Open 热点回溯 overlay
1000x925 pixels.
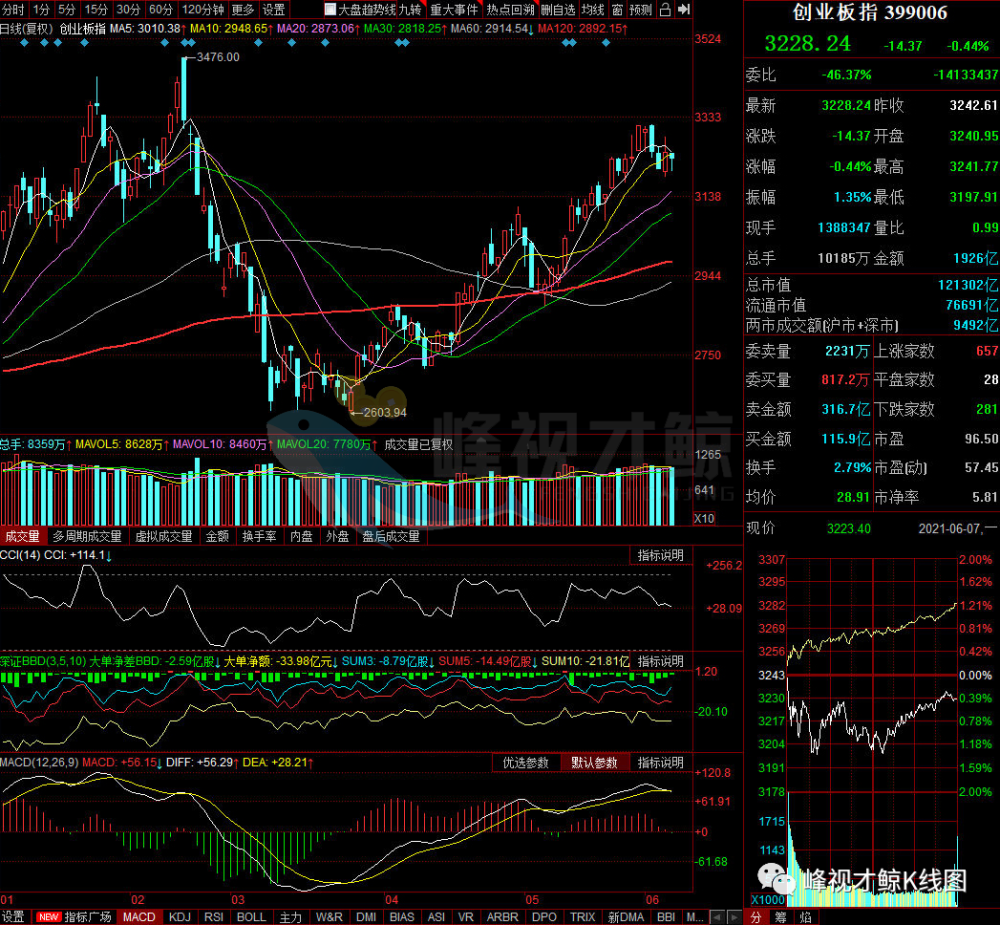pyautogui.click(x=510, y=10)
